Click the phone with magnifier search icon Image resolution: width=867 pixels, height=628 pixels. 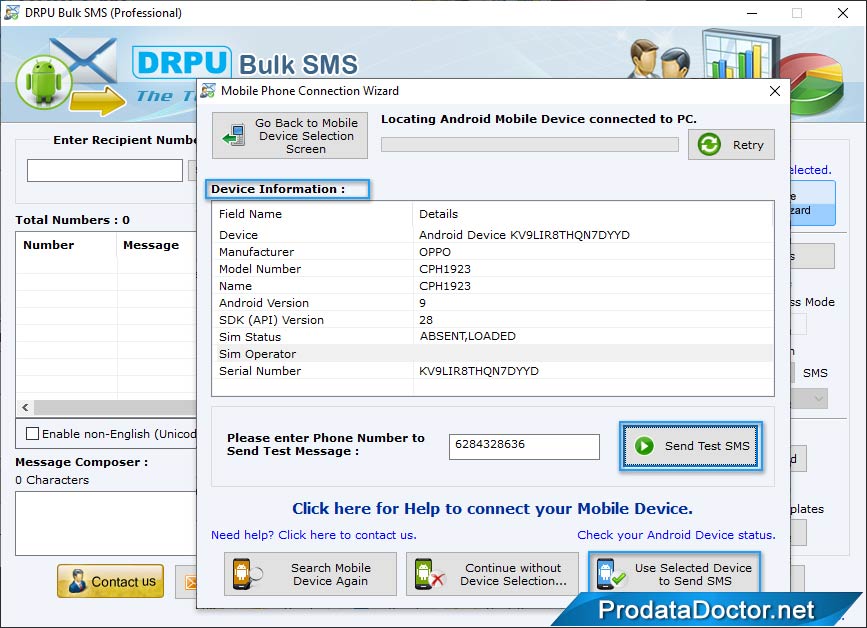click(247, 574)
